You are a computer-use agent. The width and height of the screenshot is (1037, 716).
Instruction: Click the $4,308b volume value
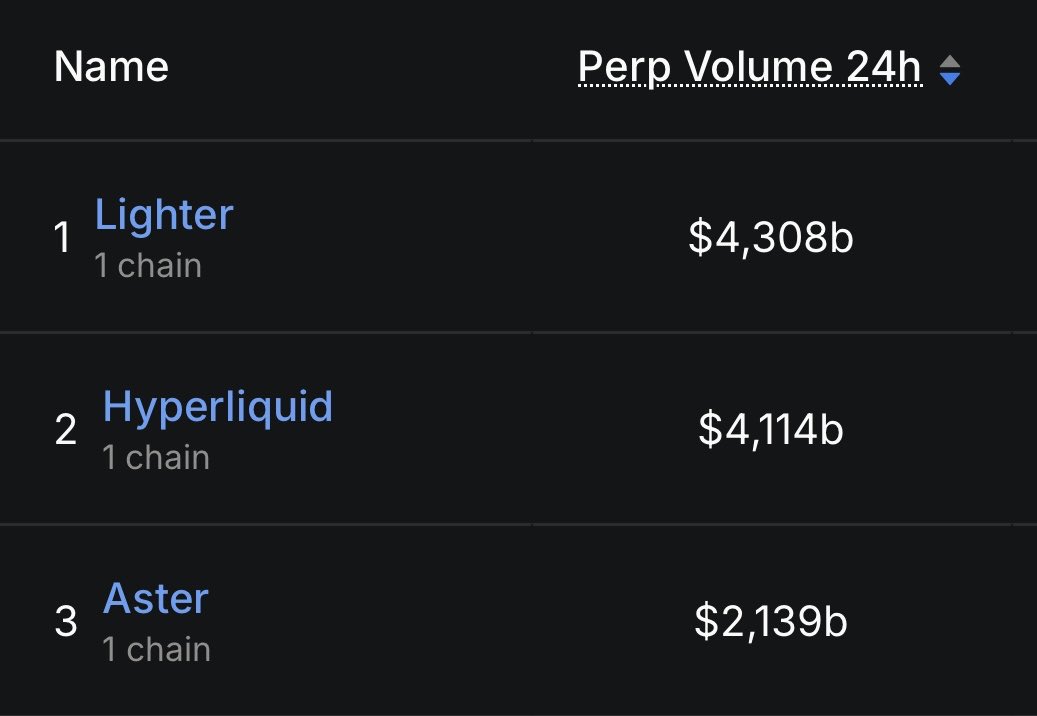[x=770, y=238]
